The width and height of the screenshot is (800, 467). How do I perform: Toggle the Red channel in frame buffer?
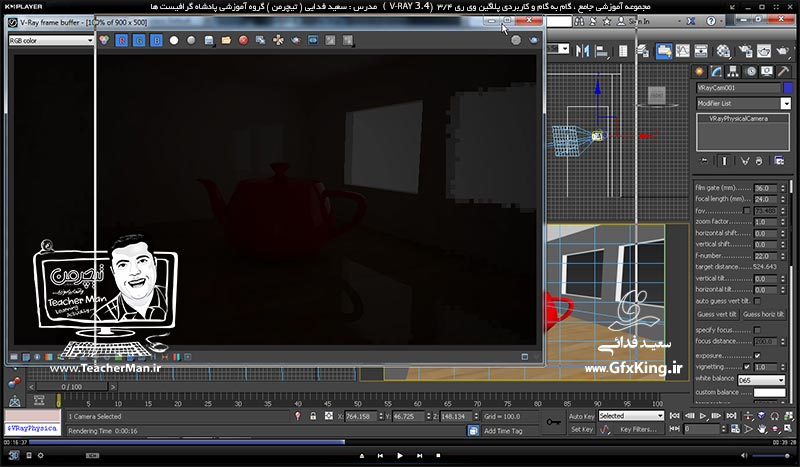click(x=121, y=40)
